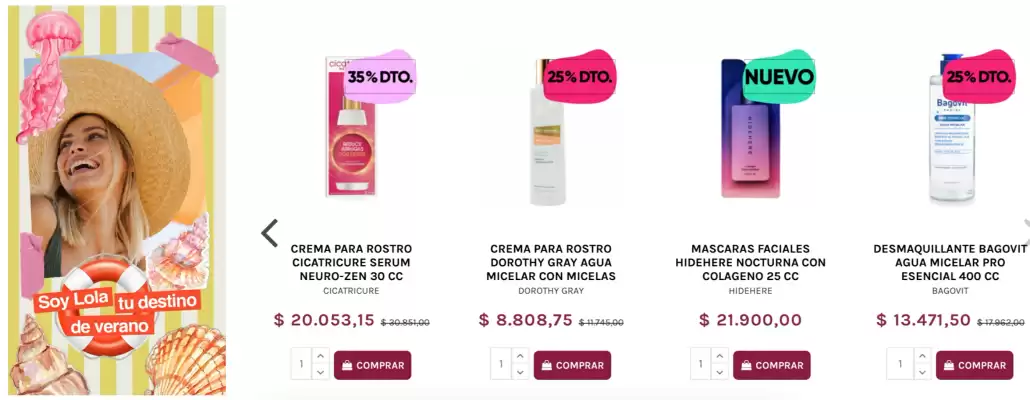Select the DOROTHY GRAY brand name

551,291
